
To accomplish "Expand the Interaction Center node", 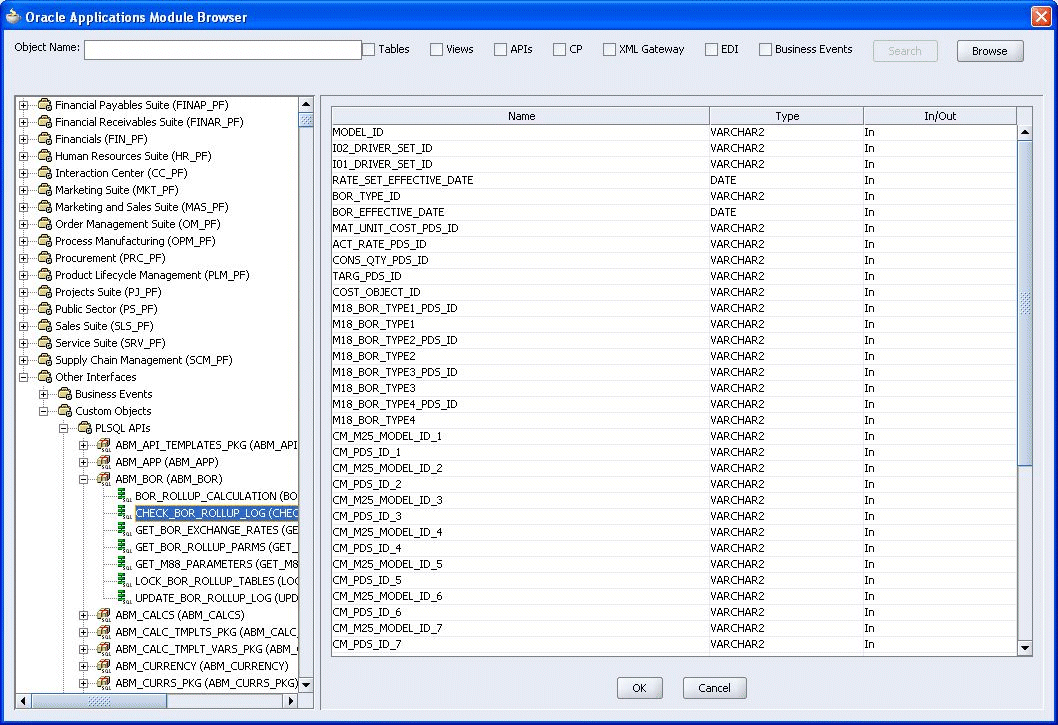I will (24, 173).
